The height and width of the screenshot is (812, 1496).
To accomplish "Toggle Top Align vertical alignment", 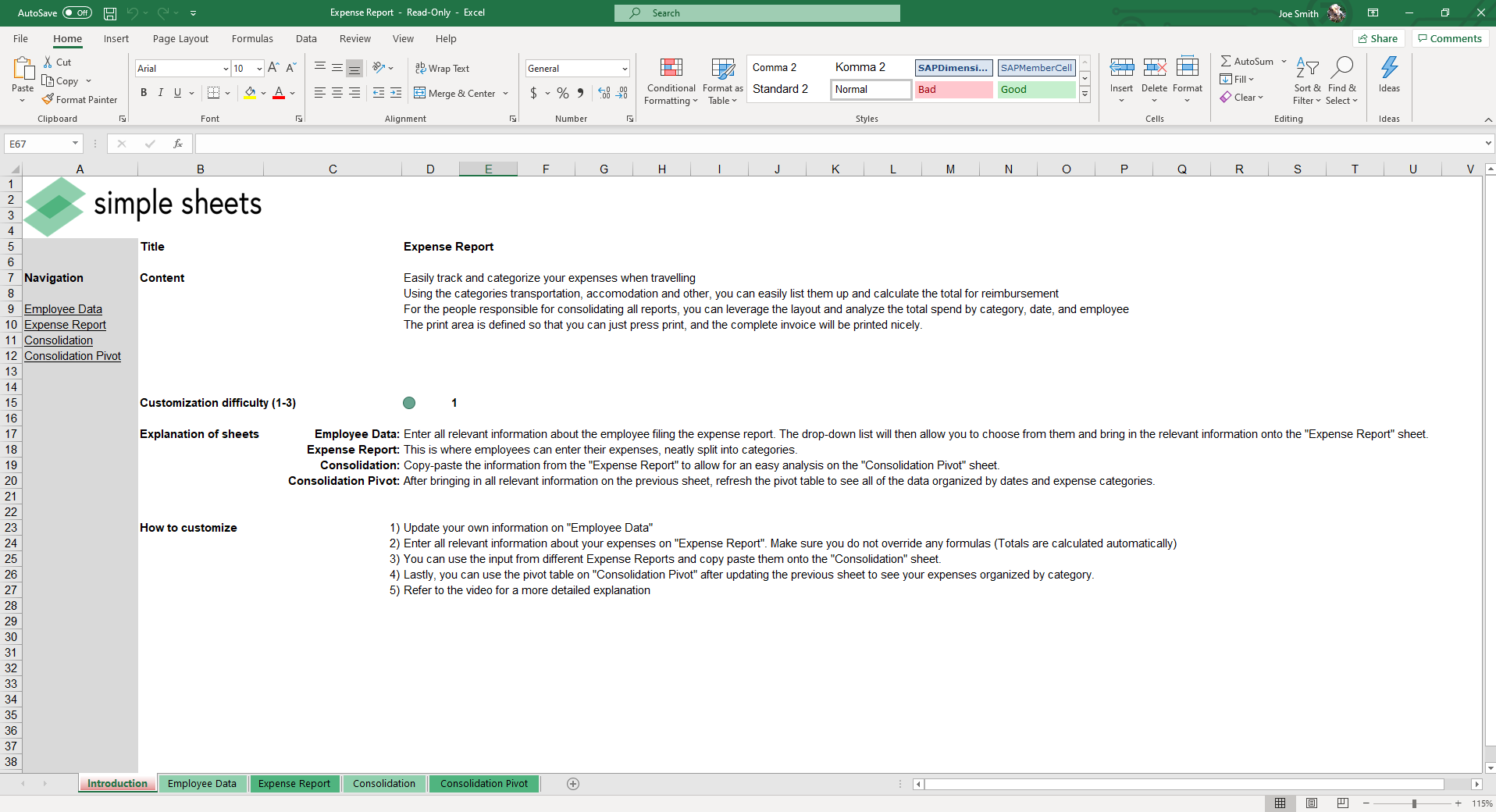I will point(320,68).
